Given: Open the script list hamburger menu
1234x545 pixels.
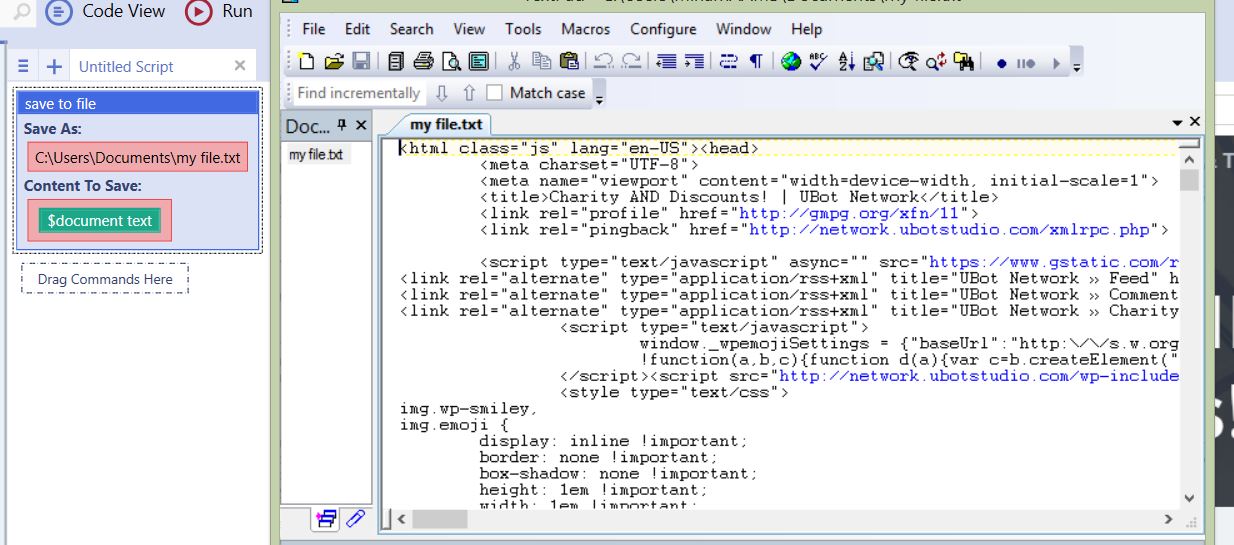Looking at the screenshot, I should point(24,66).
